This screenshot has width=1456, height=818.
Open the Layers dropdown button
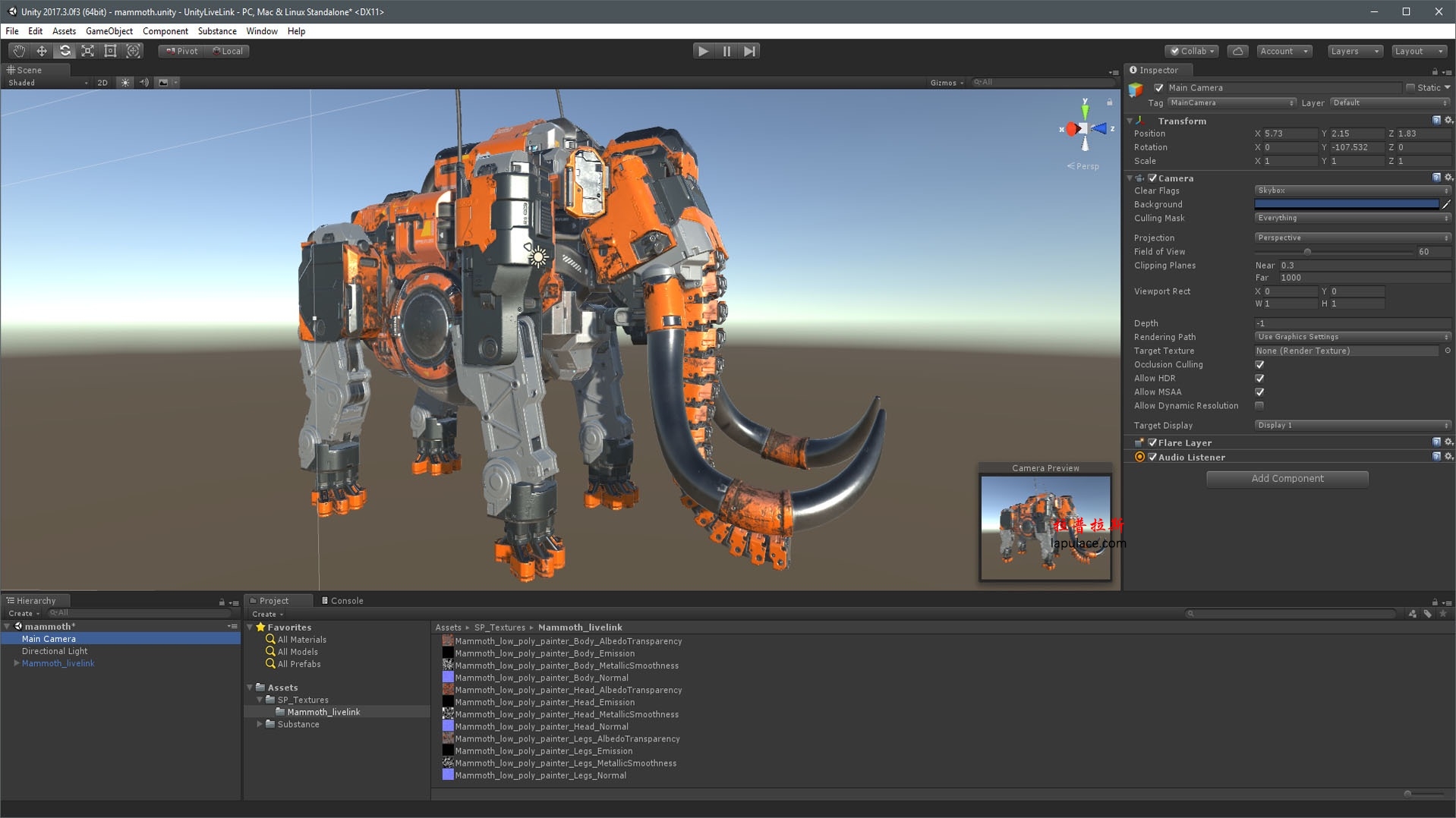(1355, 51)
